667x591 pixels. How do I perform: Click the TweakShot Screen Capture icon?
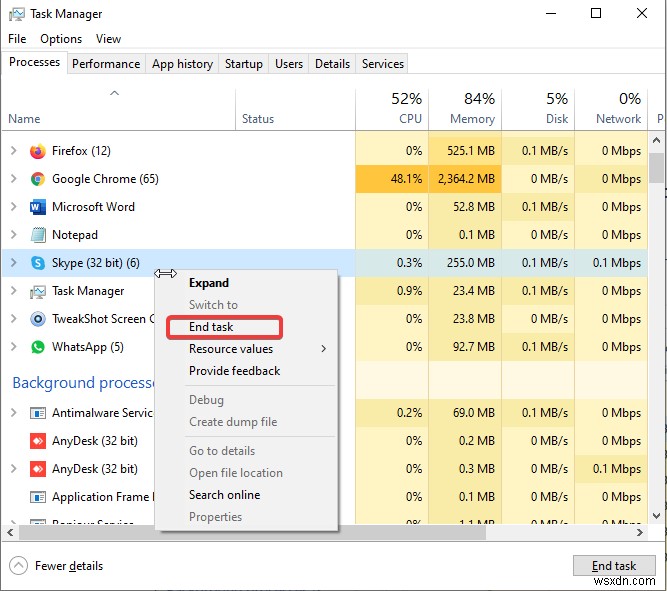[37, 319]
